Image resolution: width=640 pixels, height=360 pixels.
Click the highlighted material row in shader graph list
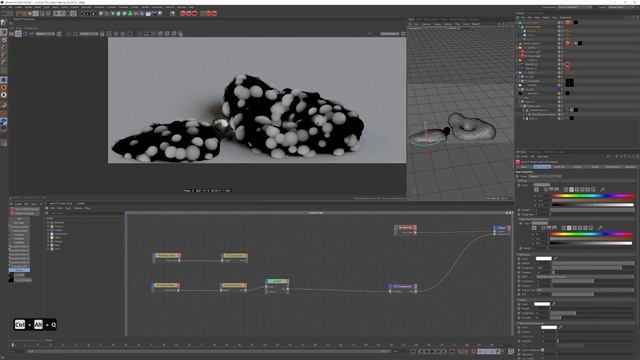19,270
